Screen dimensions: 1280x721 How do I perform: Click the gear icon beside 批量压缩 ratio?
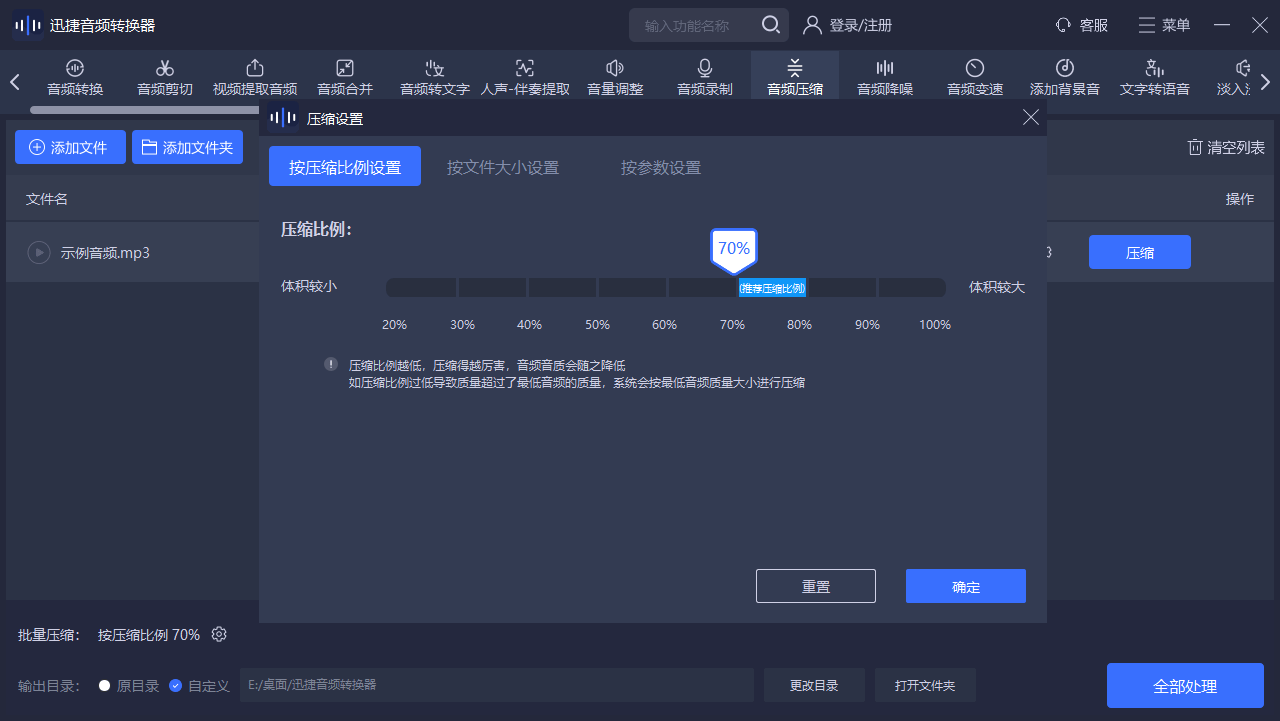click(220, 635)
